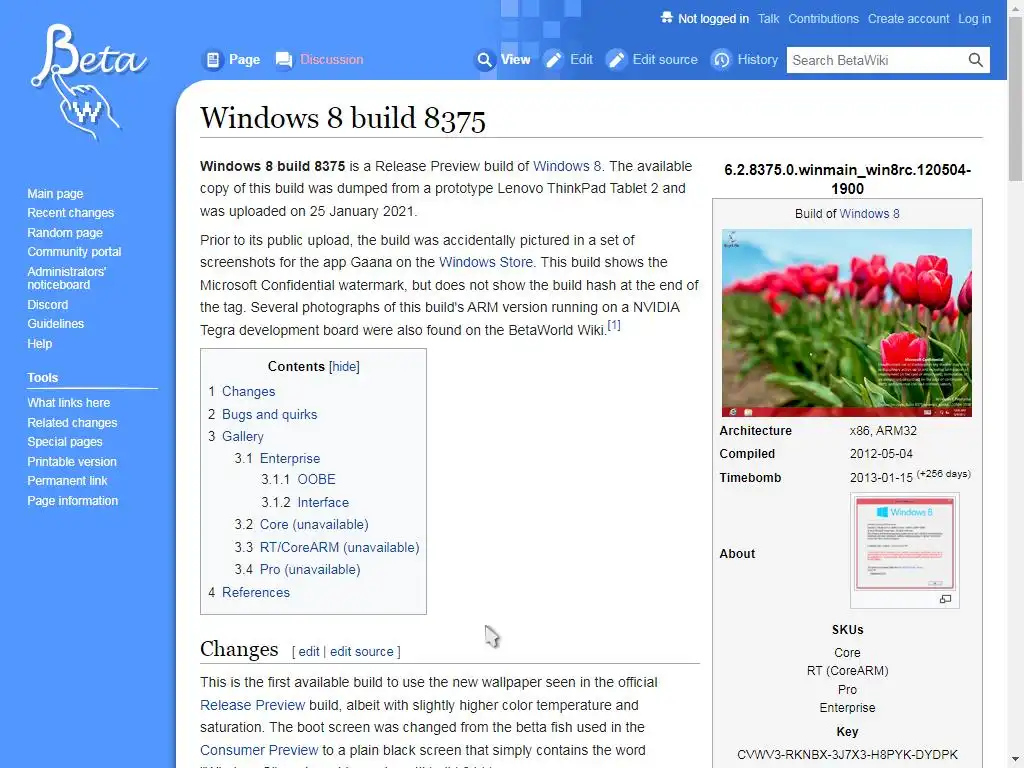Jump to Pro (unavailable) subsection
Image resolution: width=1024 pixels, height=768 pixels.
[310, 569]
